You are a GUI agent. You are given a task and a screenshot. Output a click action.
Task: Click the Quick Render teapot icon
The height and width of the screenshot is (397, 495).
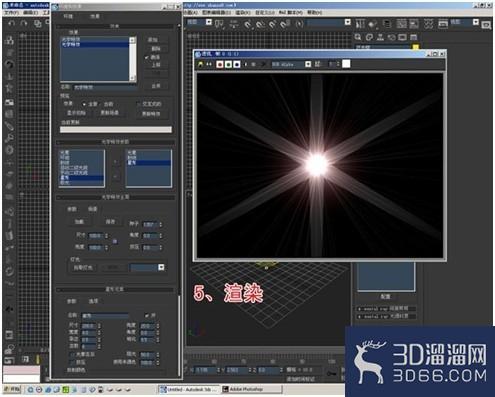487,25
